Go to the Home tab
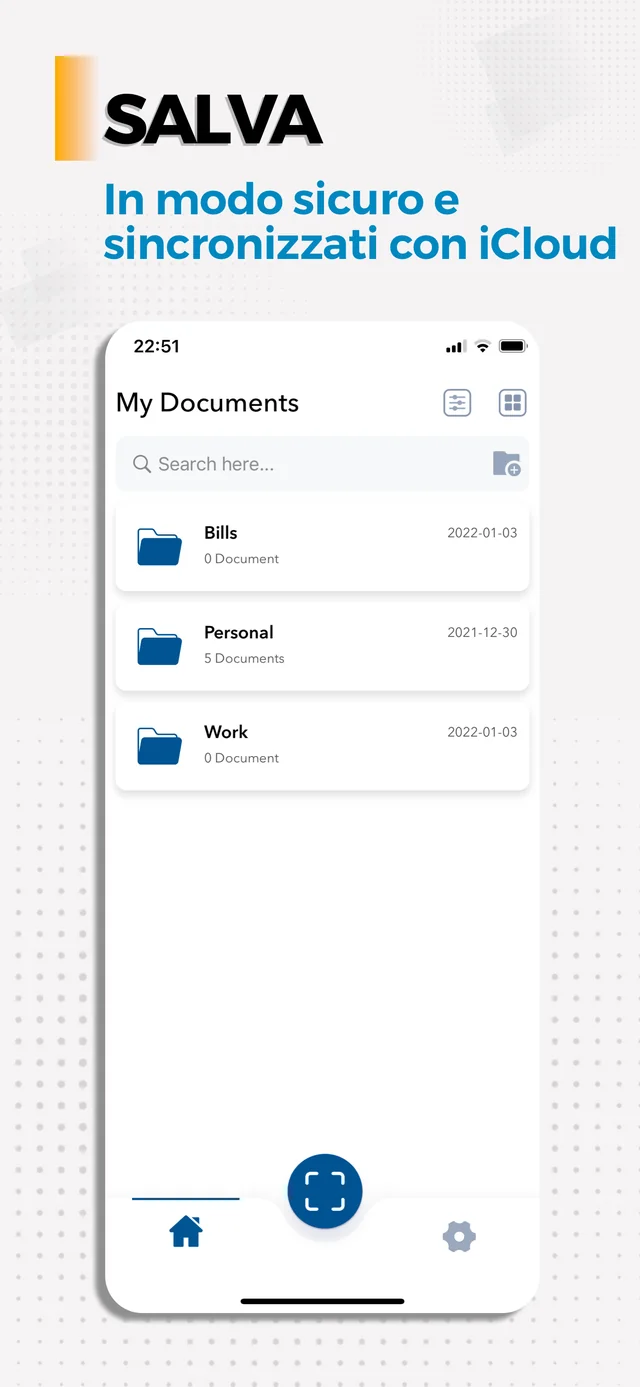Image resolution: width=640 pixels, height=1387 pixels. coord(186,1232)
